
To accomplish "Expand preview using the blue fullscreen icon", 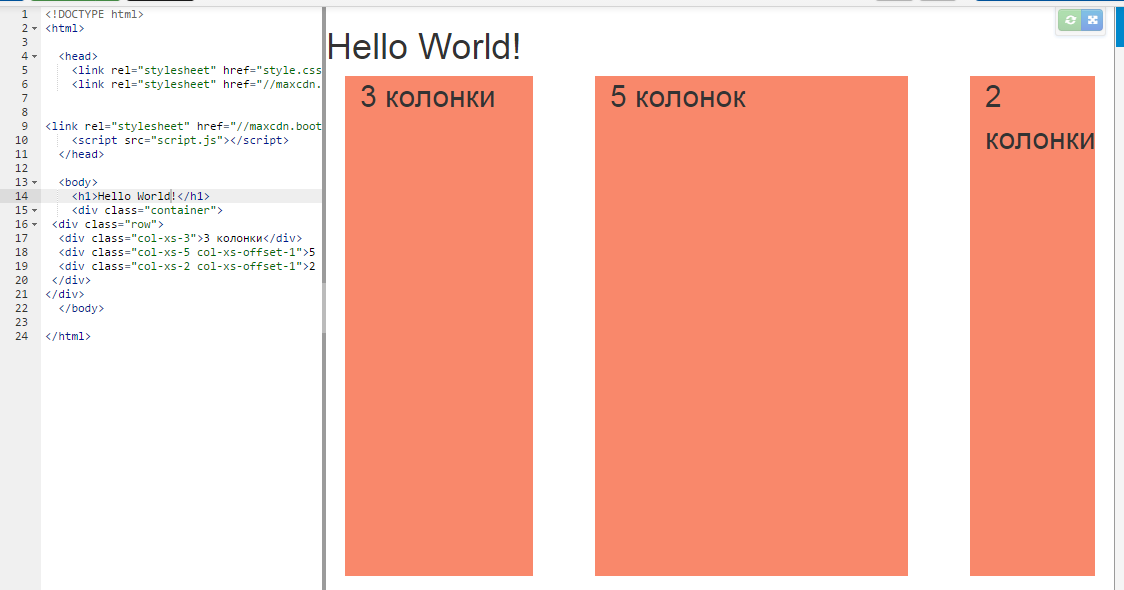I will tap(1092, 20).
